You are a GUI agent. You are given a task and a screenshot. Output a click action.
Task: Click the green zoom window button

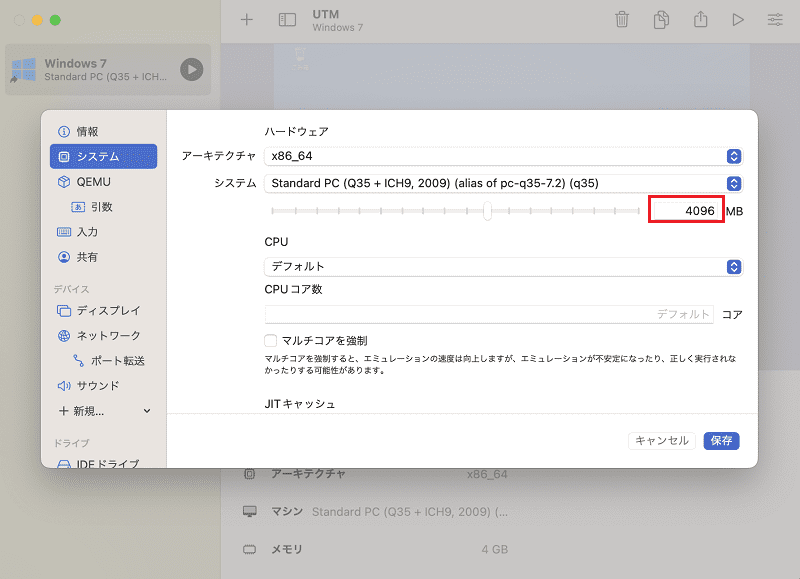pos(55,20)
